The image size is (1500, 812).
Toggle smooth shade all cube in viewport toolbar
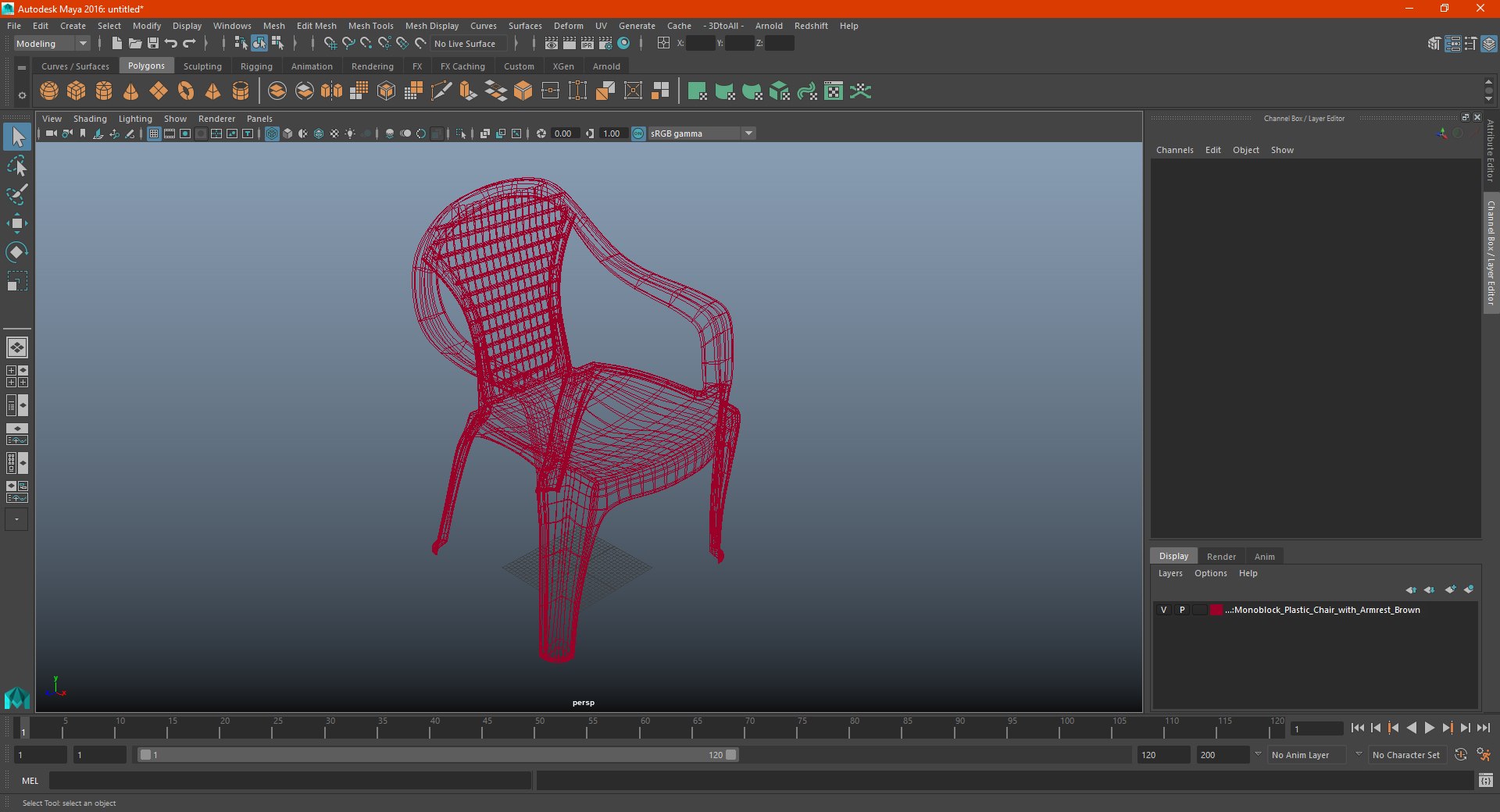[287, 134]
